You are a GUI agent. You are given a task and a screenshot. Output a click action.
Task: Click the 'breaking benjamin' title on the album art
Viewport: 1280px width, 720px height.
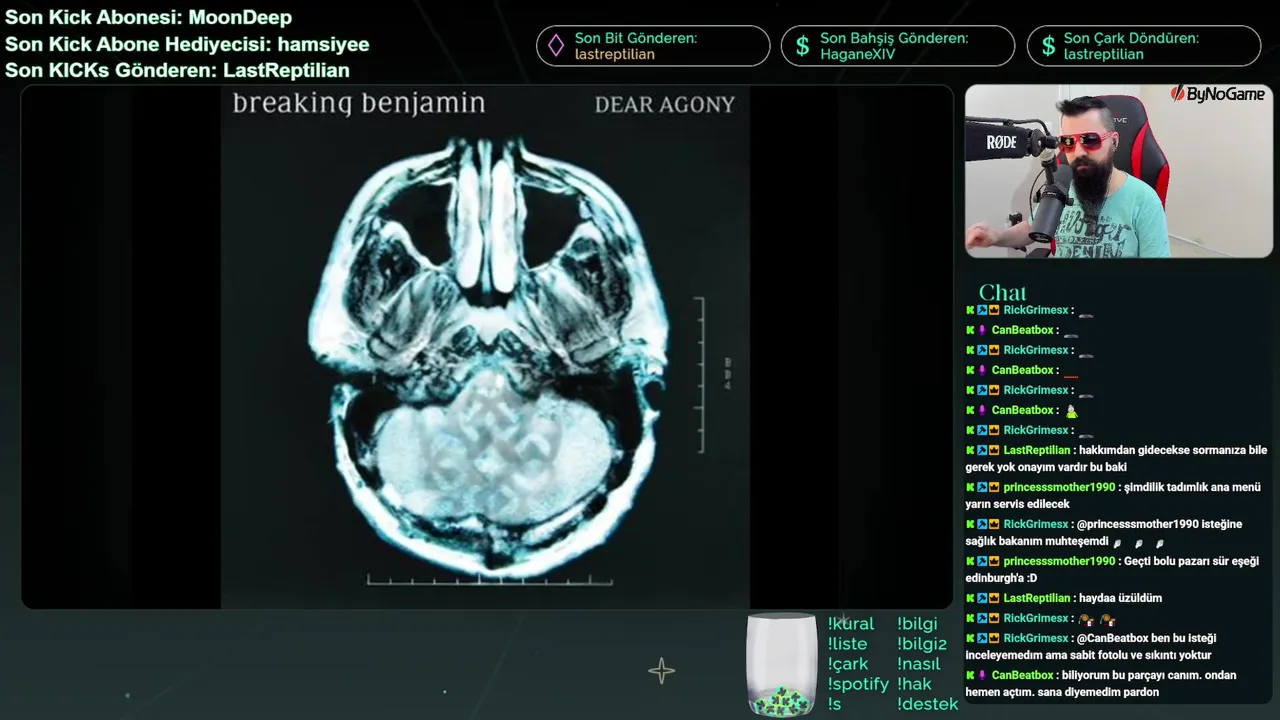pos(359,103)
